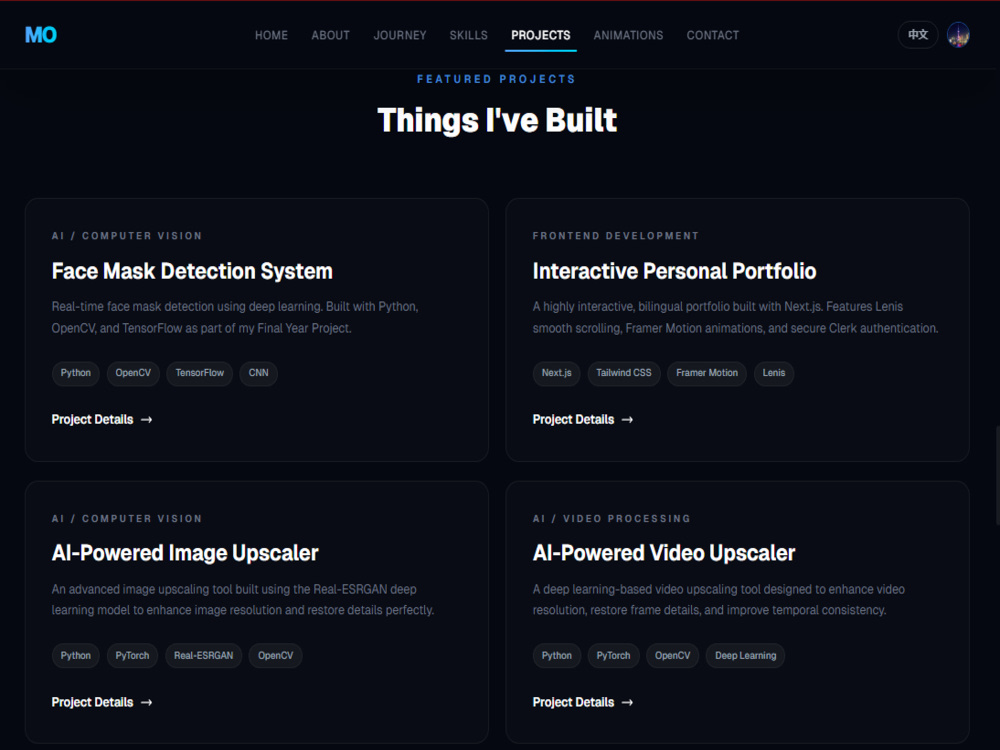The height and width of the screenshot is (750, 1000).
Task: Click arrow icon in Image Upscaler card
Action: 147,702
